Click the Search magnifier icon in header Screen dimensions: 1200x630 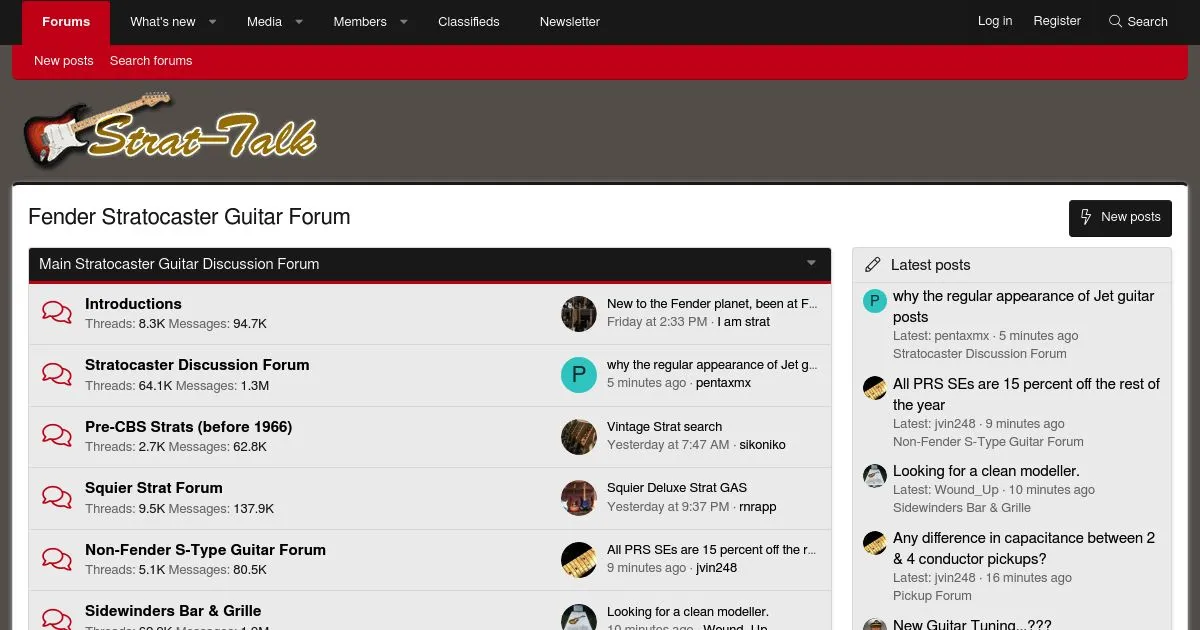pyautogui.click(x=1116, y=21)
